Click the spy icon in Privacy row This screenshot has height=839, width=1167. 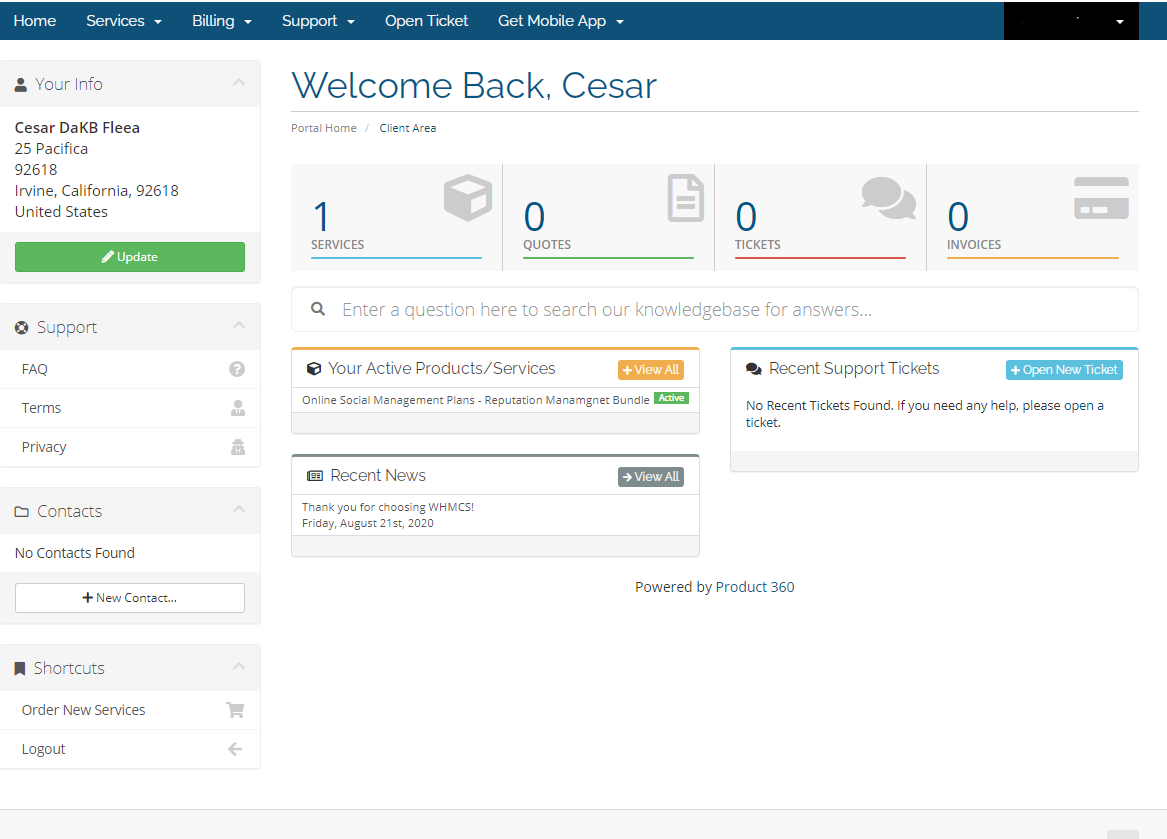tap(237, 447)
